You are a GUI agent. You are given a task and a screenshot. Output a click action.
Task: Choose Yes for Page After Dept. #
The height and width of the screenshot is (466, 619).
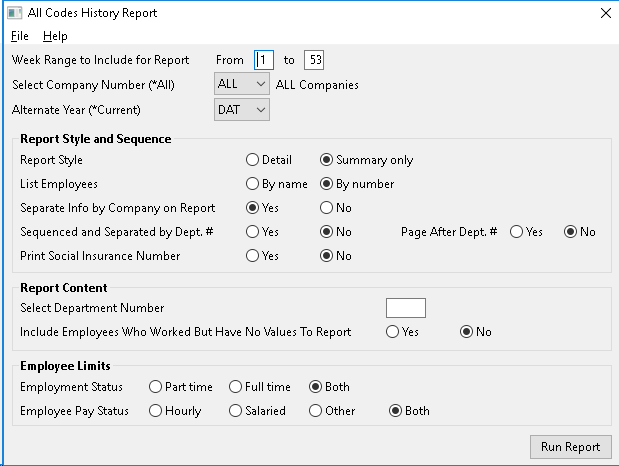tap(526, 232)
